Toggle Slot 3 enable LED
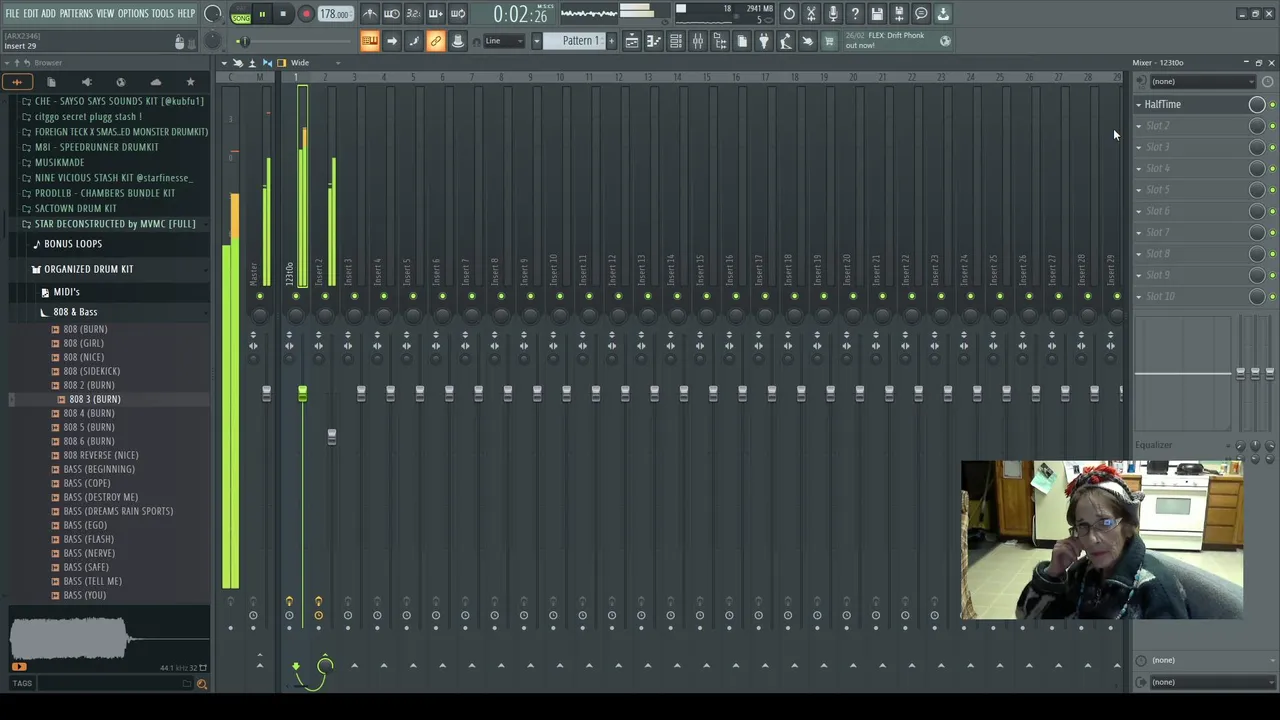The height and width of the screenshot is (720, 1280). tap(1272, 148)
